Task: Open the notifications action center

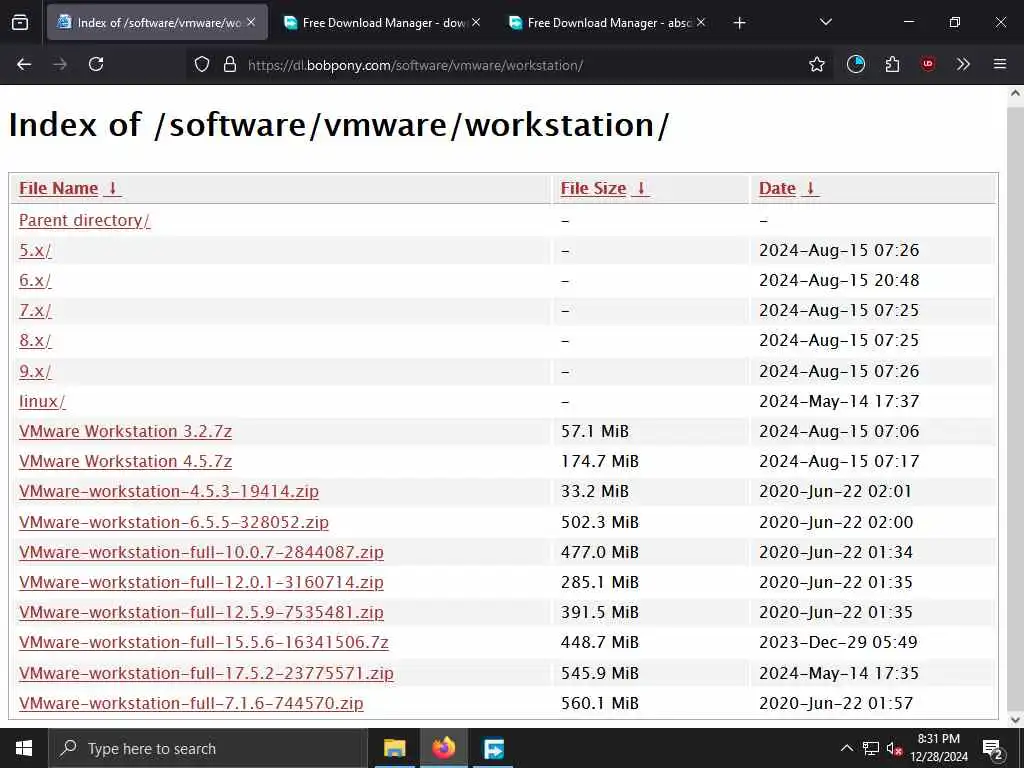Action: (x=992, y=748)
